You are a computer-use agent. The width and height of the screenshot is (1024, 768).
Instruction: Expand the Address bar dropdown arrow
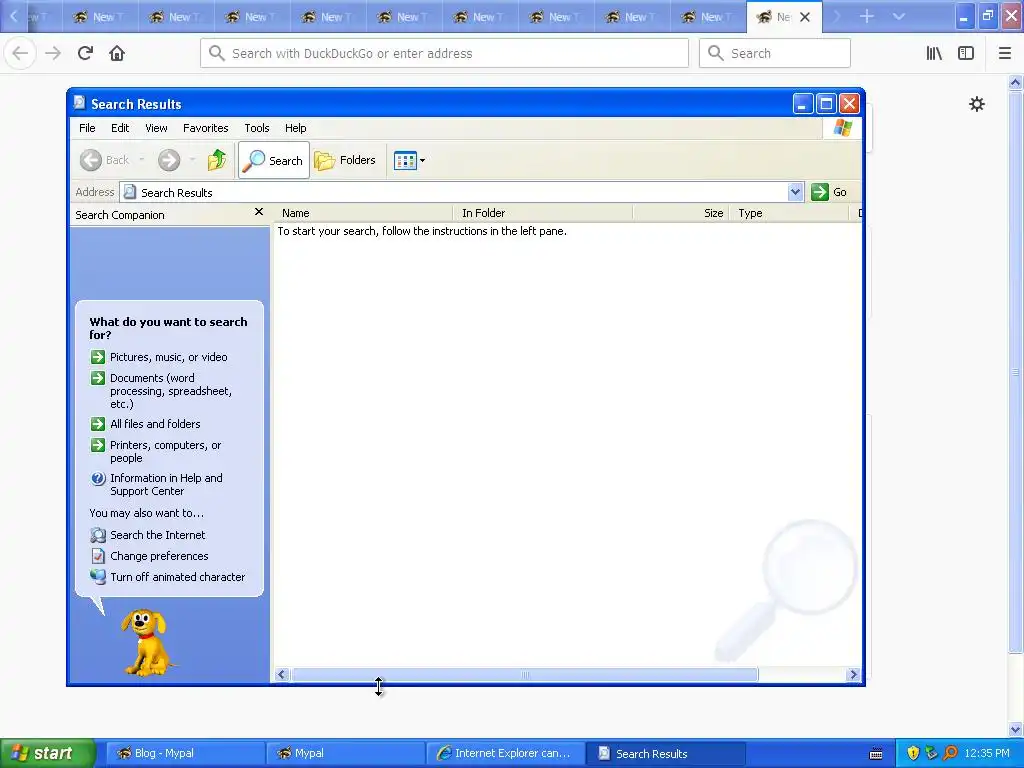(x=795, y=192)
